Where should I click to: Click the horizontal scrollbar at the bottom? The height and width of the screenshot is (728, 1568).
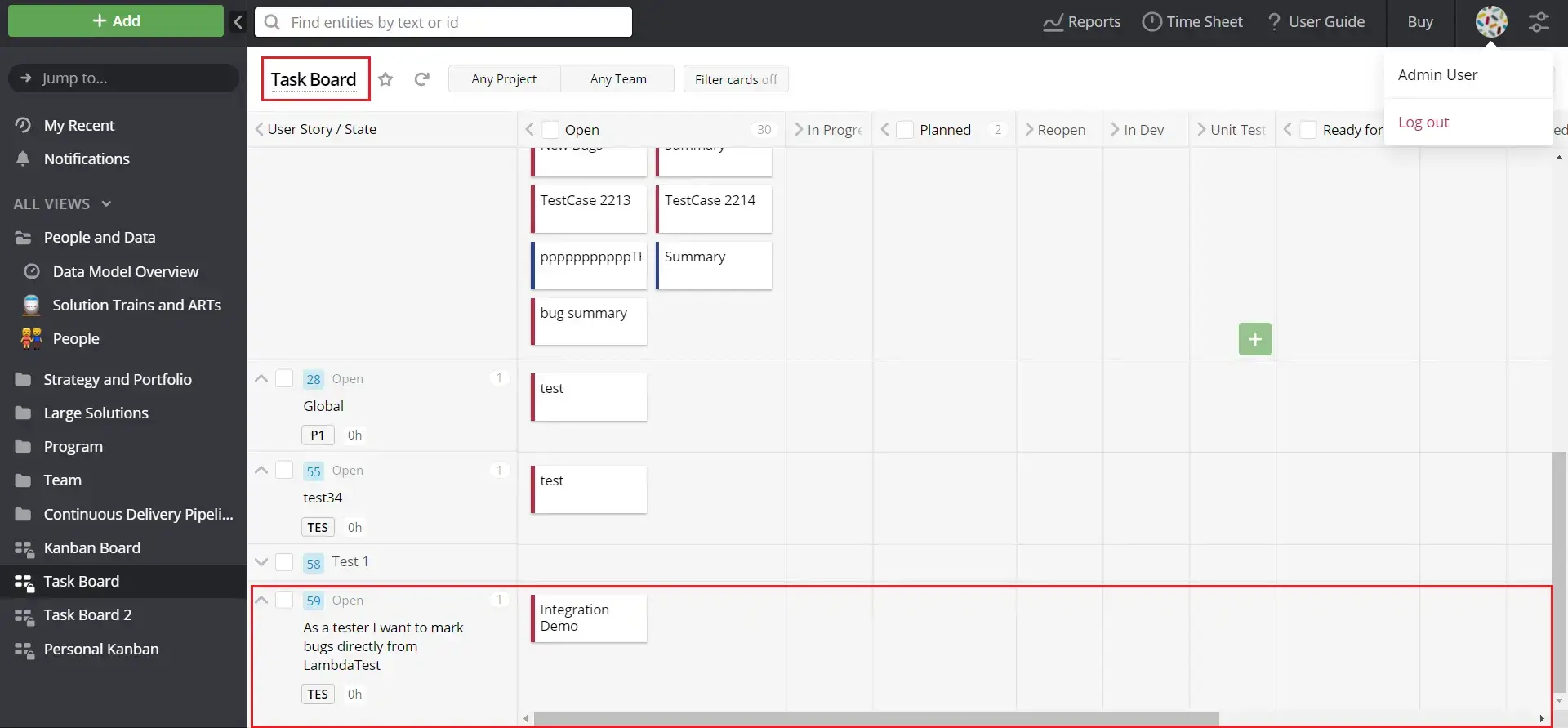point(875,718)
